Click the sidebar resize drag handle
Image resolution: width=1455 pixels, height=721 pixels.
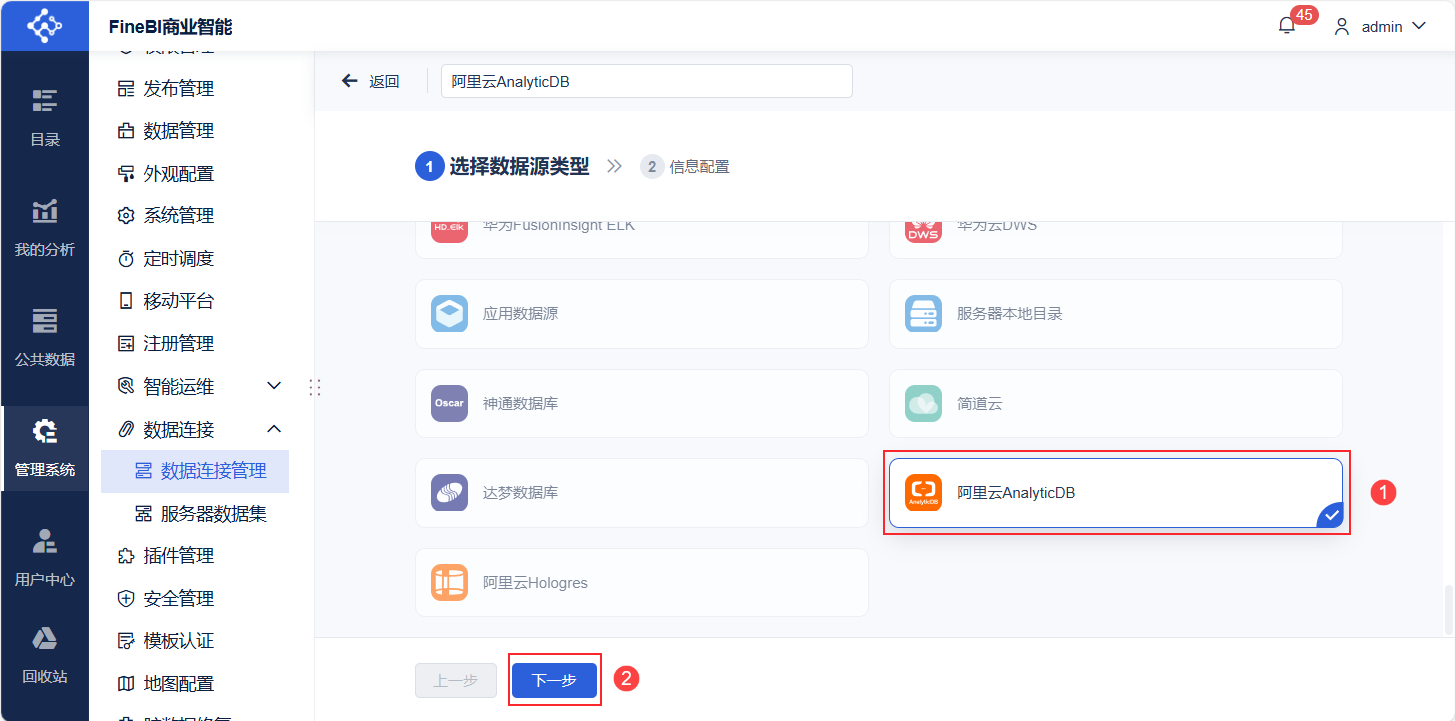coord(315,387)
